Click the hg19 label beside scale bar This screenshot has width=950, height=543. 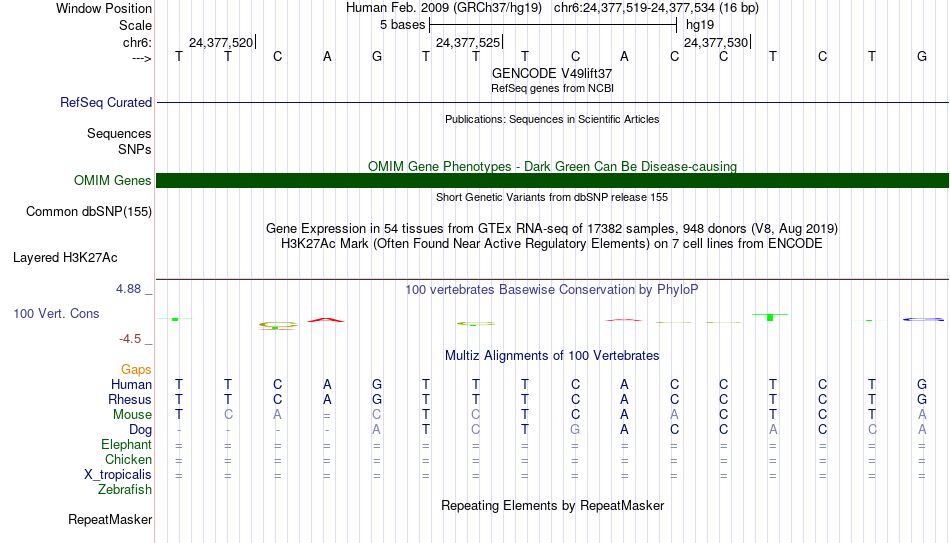(700, 25)
